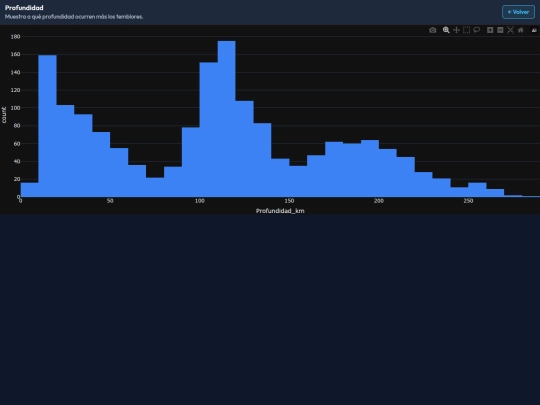The image size is (540, 405).
Task: Activate the Lasso Select tool
Action: click(477, 30)
